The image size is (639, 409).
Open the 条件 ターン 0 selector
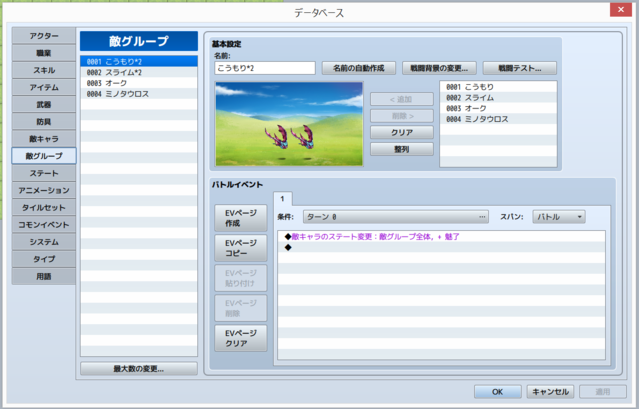tap(396, 217)
